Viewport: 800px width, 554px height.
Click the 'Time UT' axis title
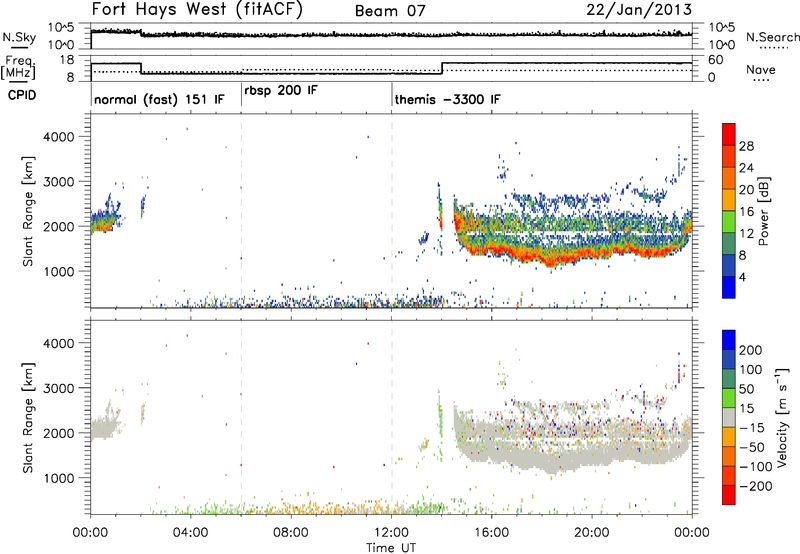click(391, 547)
